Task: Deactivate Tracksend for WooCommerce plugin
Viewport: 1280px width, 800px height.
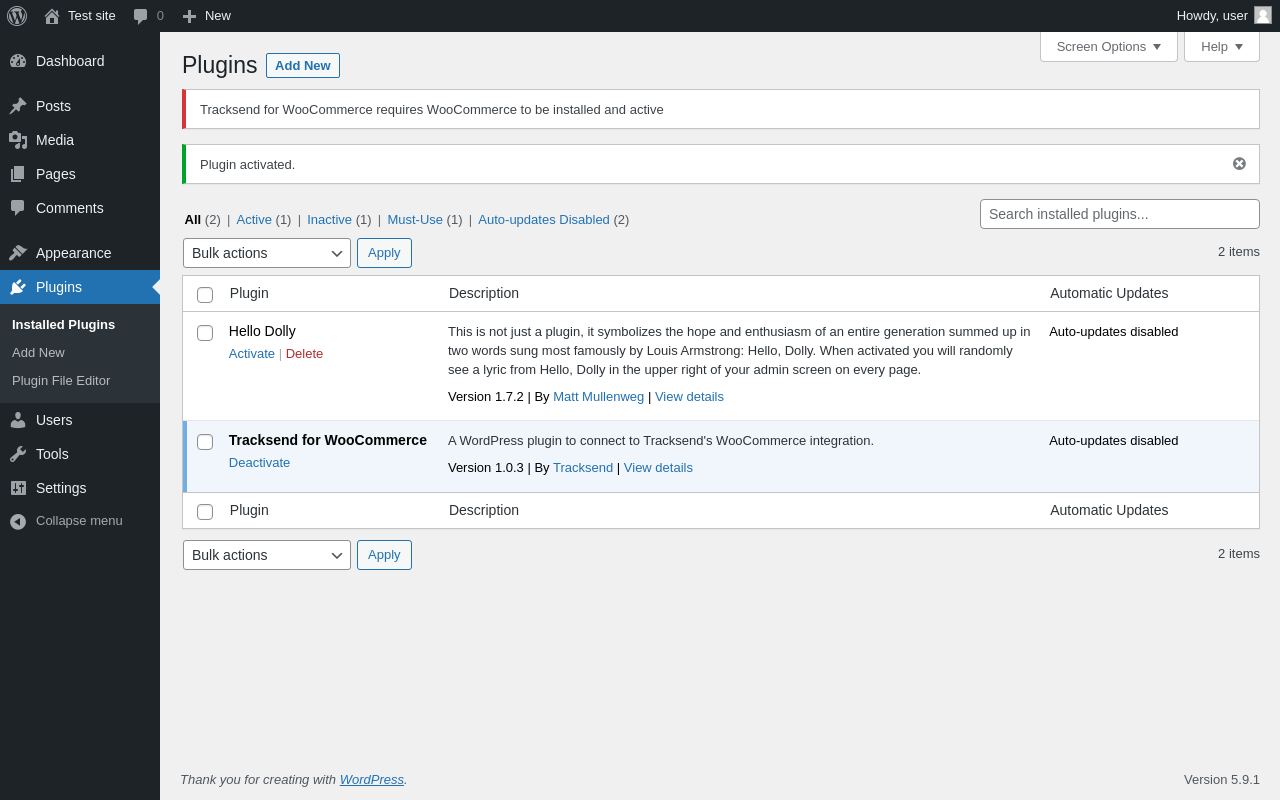Action: 259,463
